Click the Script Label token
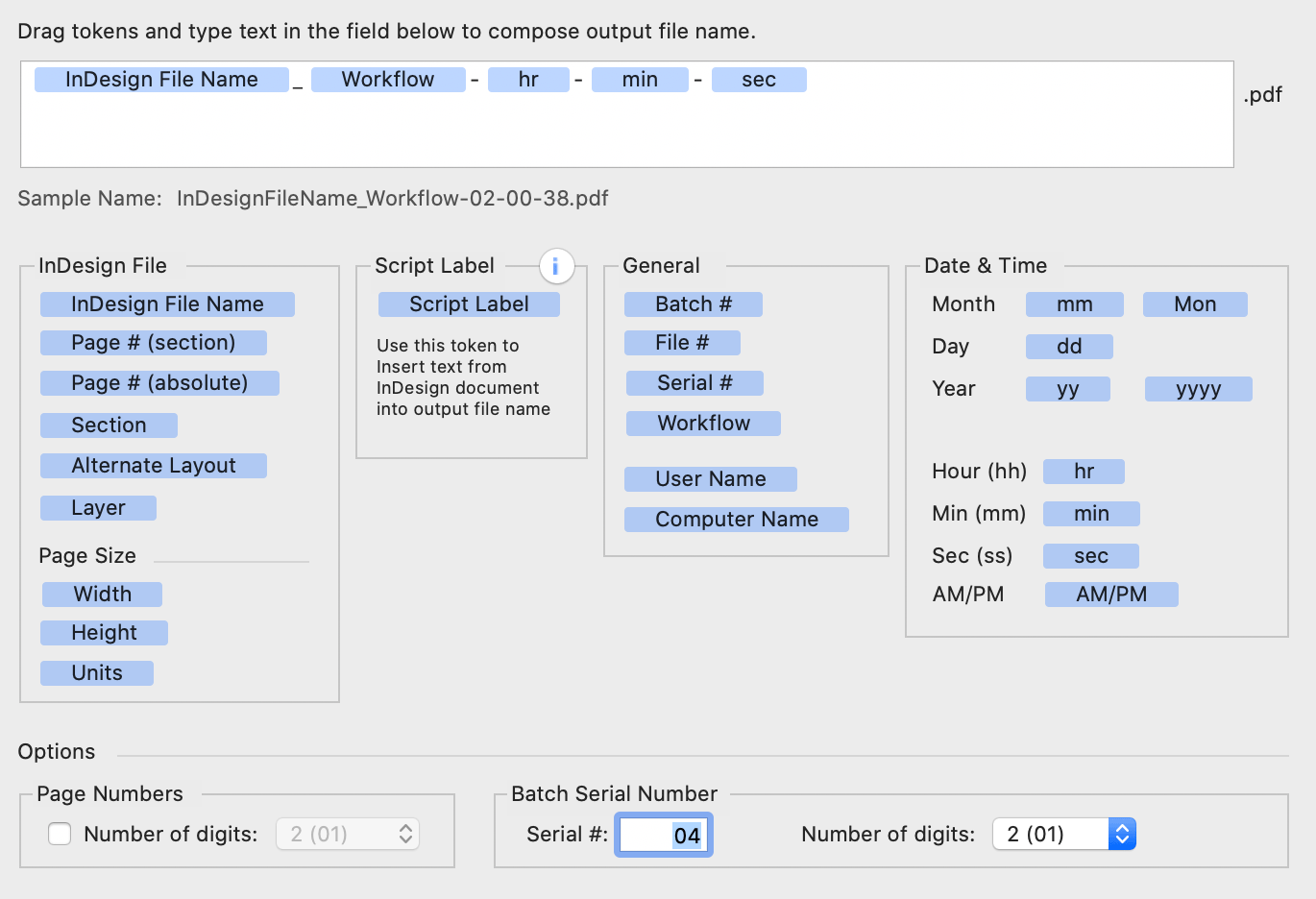Image resolution: width=1316 pixels, height=899 pixels. 469,304
